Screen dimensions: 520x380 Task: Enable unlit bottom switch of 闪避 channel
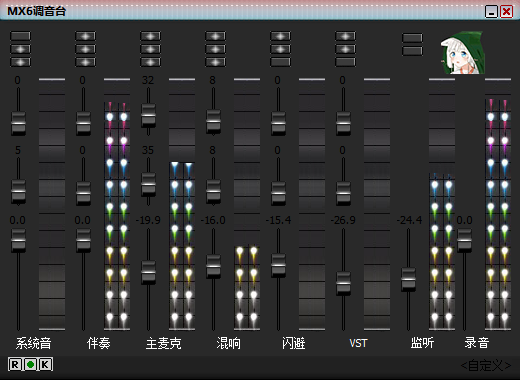280,62
